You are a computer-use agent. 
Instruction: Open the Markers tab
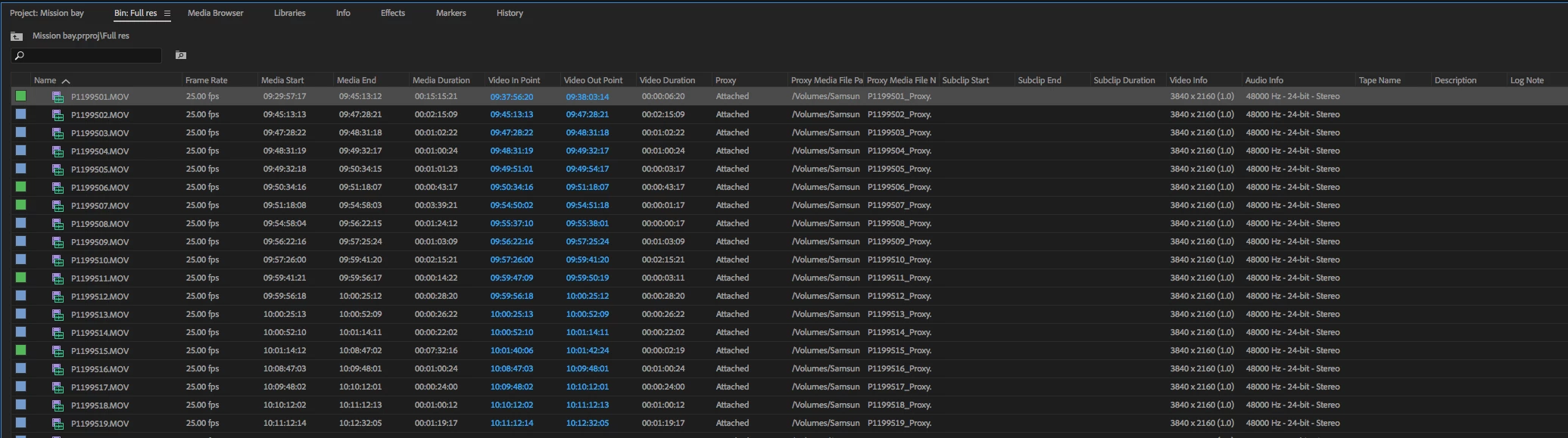click(x=451, y=13)
